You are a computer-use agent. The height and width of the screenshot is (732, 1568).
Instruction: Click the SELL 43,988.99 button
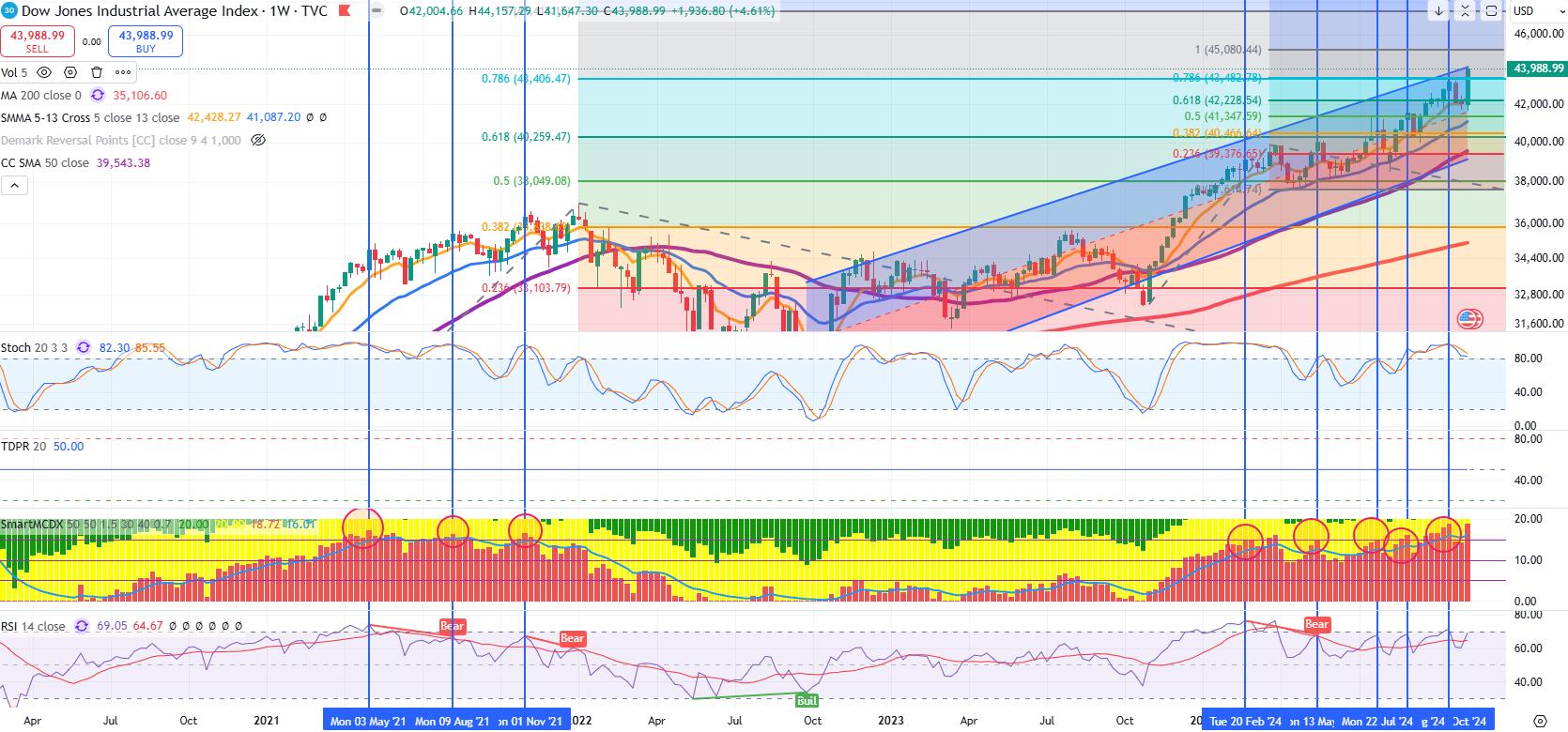click(38, 41)
